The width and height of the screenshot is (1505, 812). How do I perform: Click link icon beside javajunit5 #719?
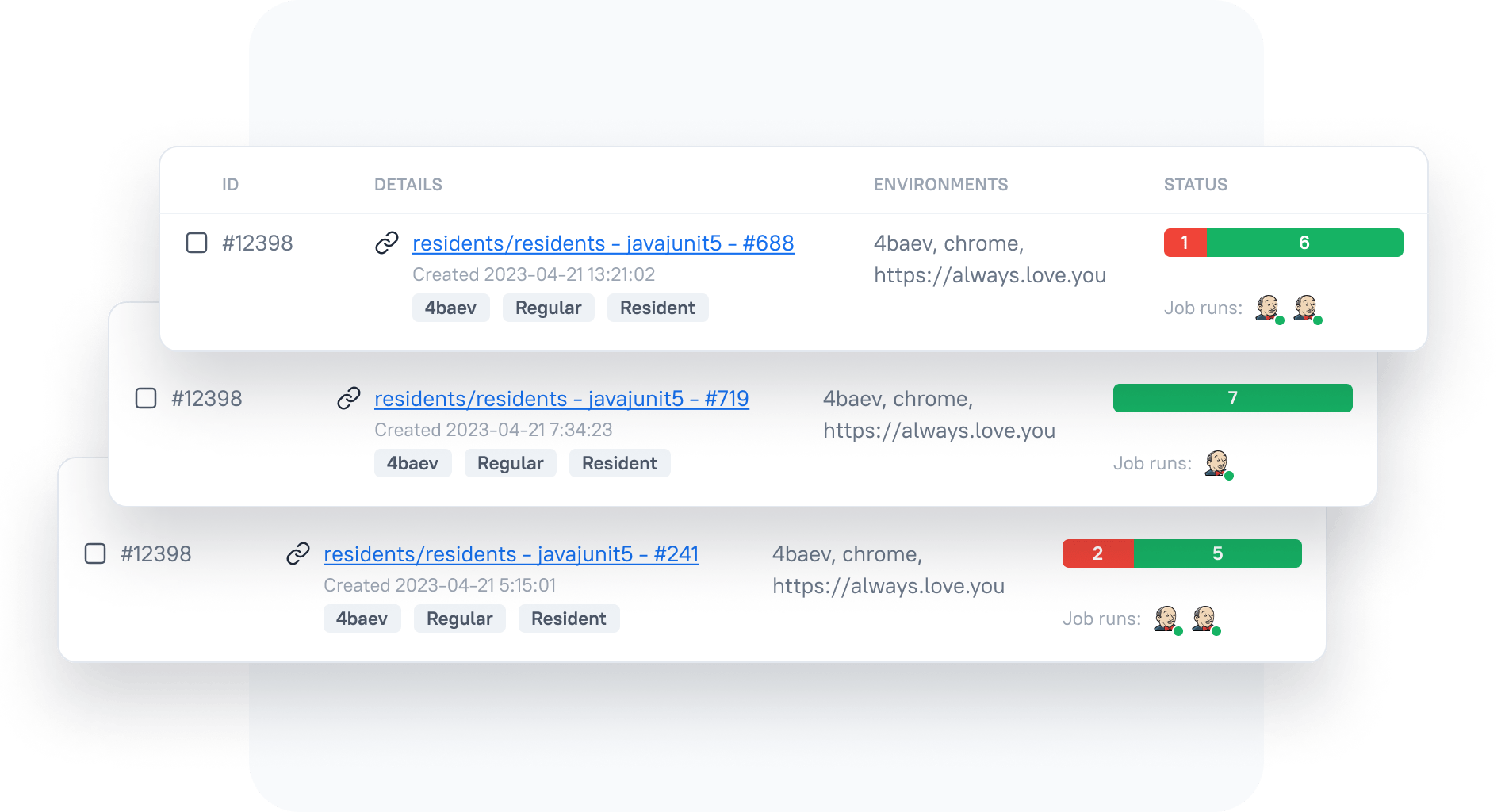[x=348, y=398]
